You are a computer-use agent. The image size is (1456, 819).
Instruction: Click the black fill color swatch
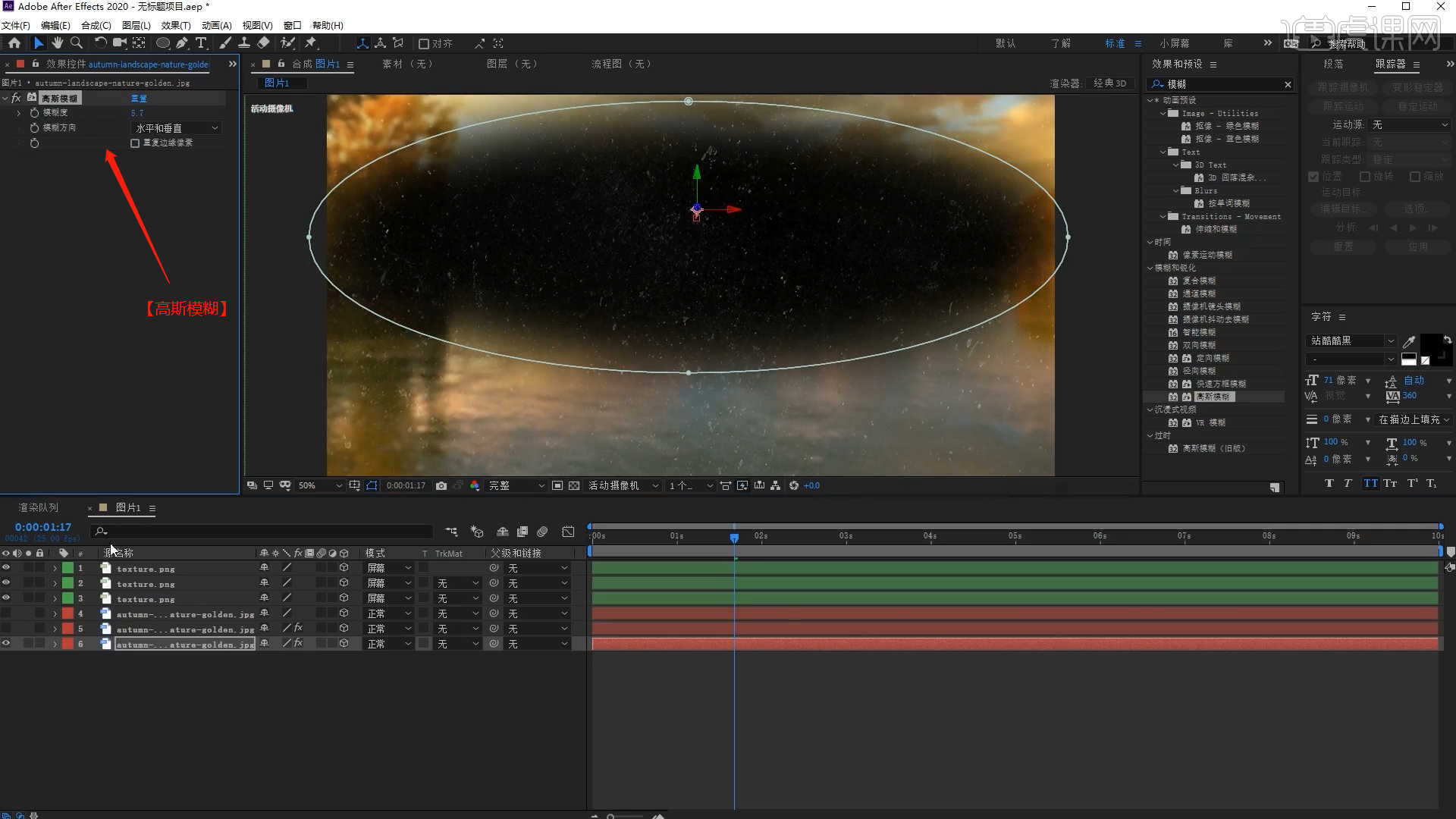pos(1429,344)
